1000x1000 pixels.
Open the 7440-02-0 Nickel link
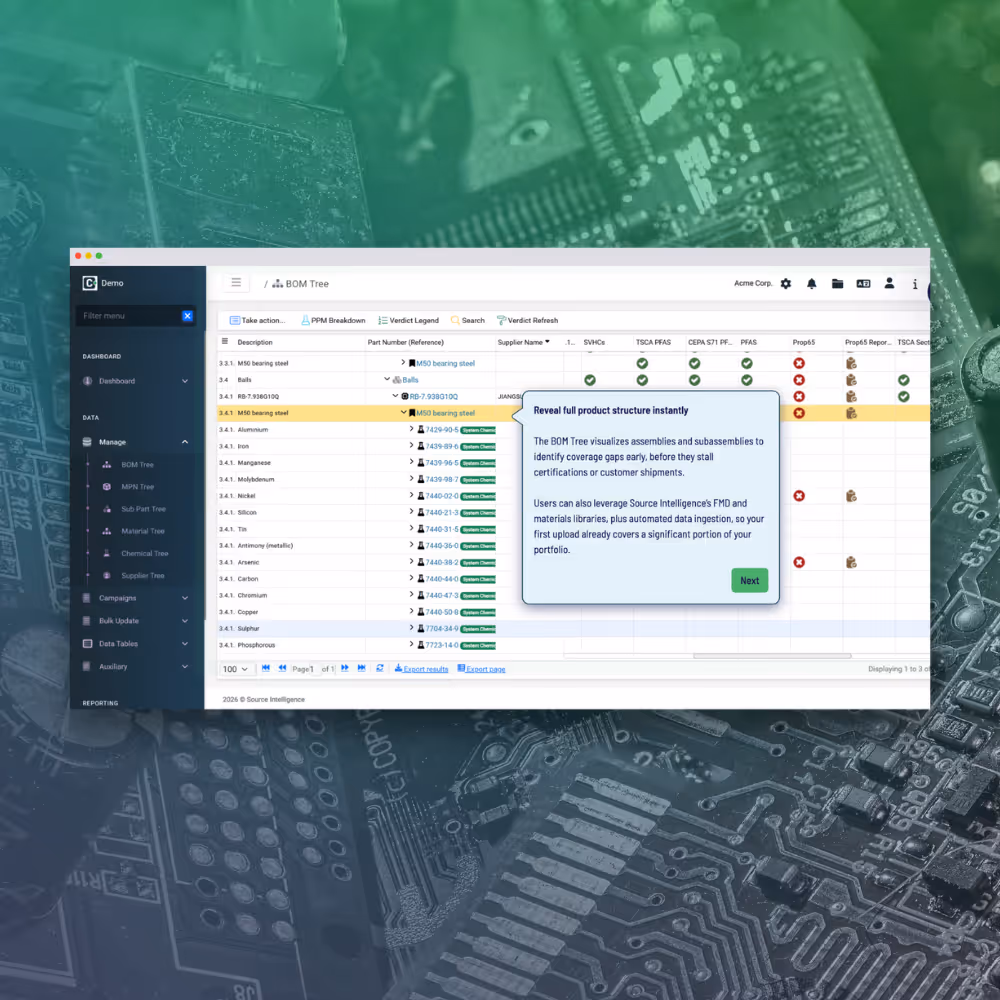click(x=442, y=496)
